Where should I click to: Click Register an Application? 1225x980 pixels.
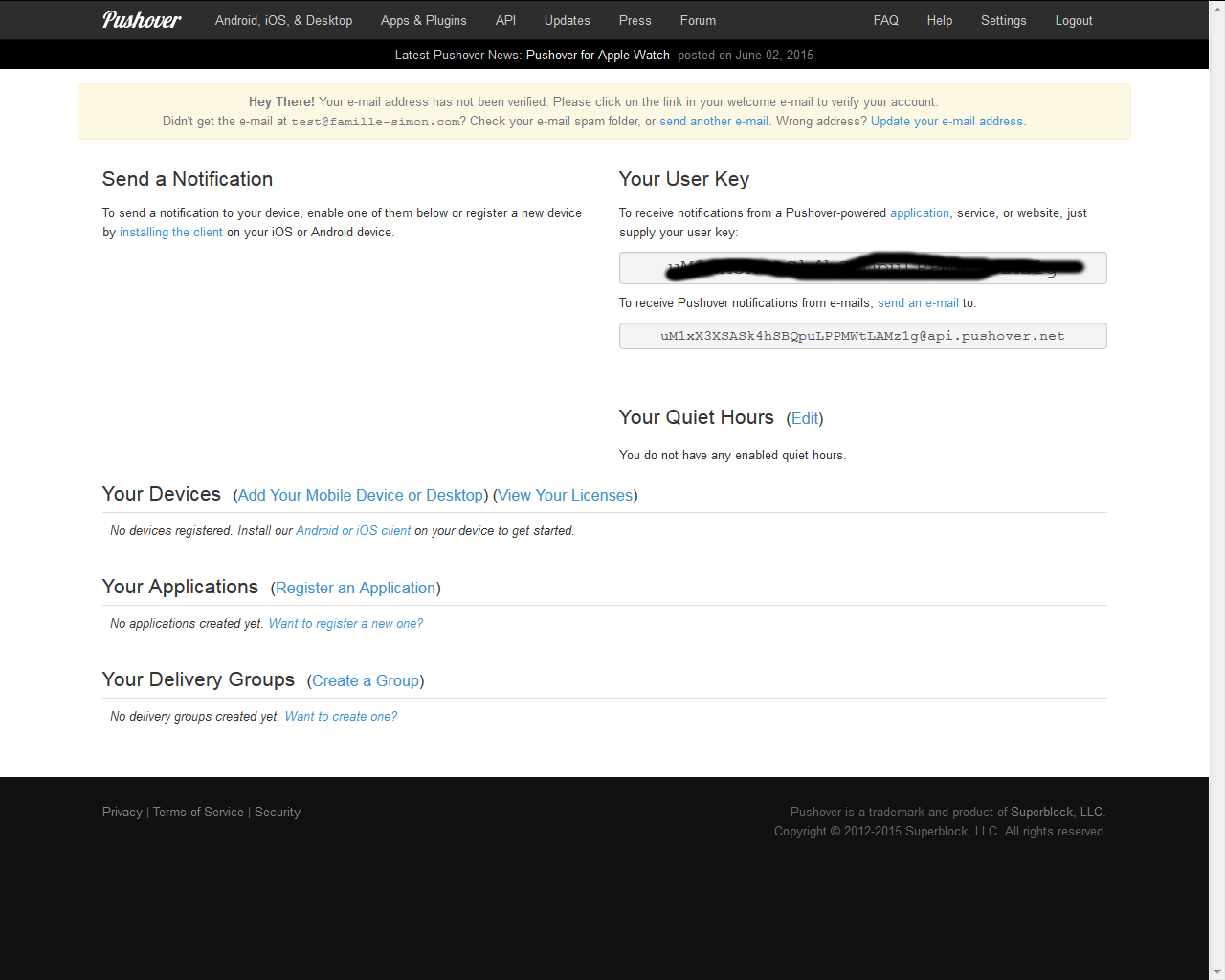coord(355,589)
